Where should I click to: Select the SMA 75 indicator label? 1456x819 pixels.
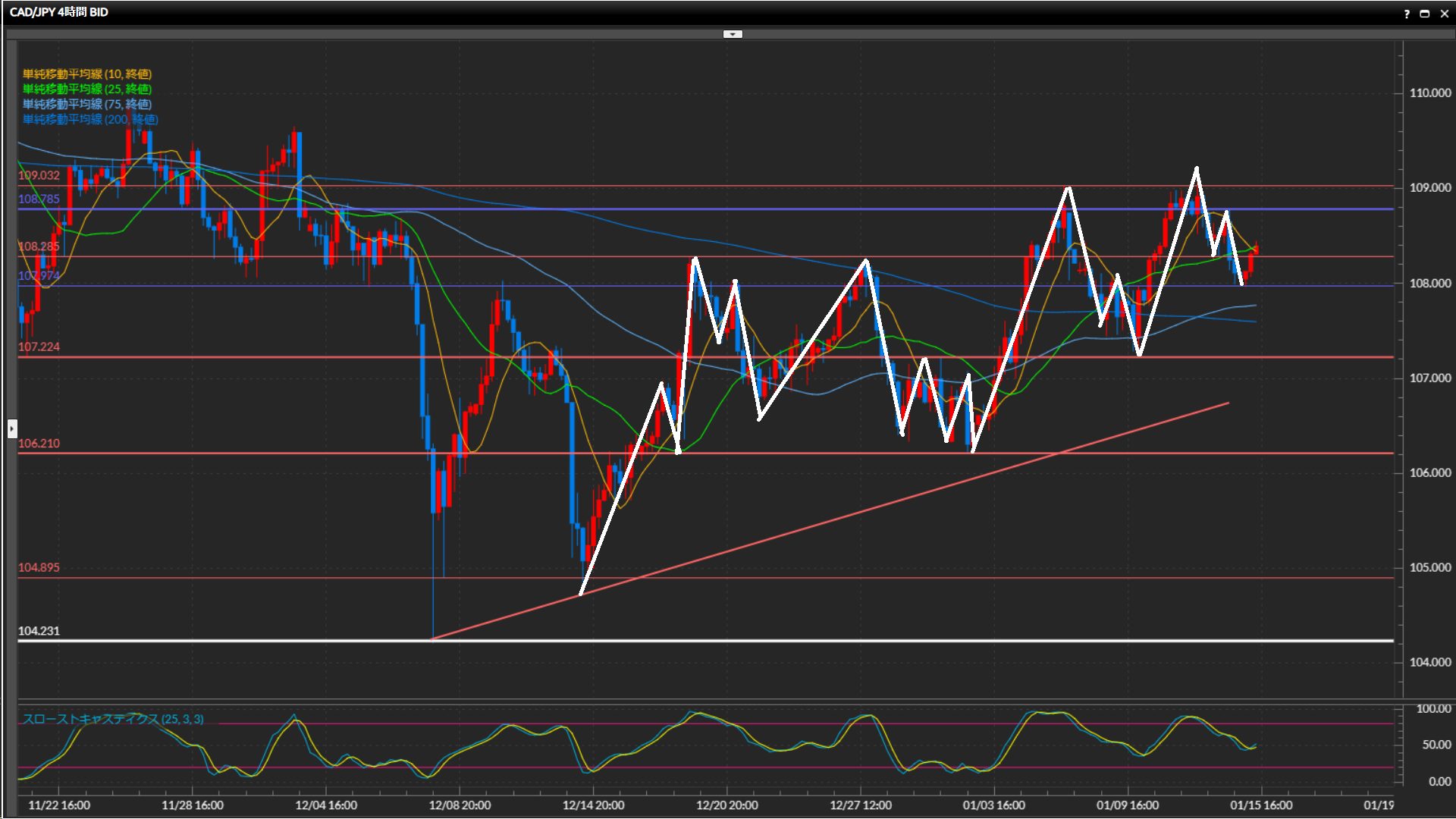87,104
